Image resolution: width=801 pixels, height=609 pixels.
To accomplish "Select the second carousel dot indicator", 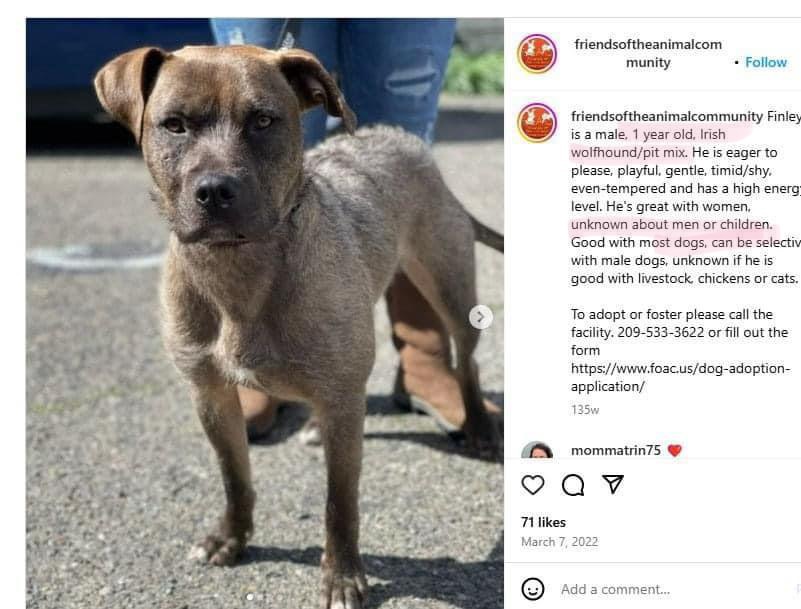I will coord(262,597).
